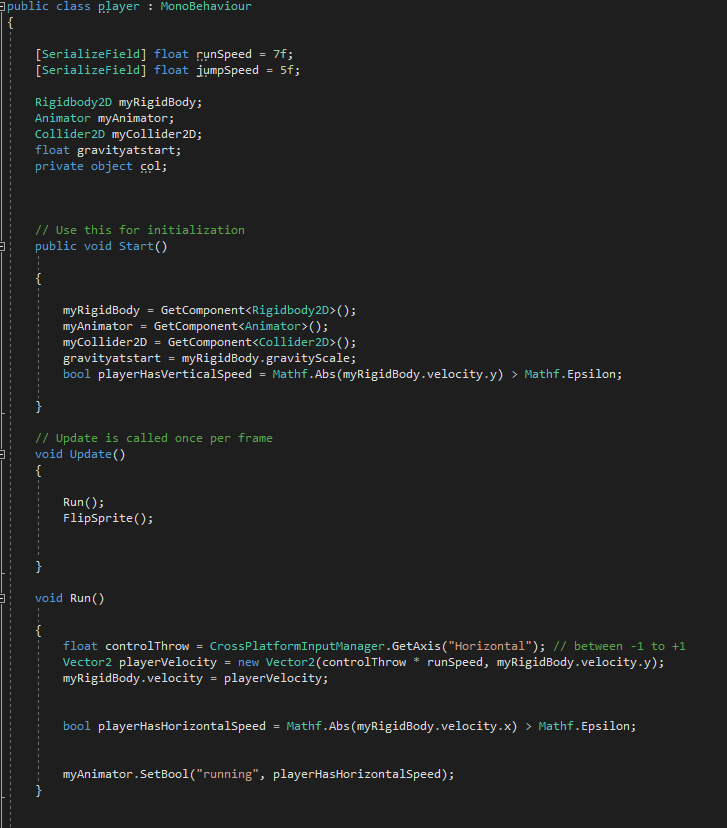Click GetComponent<Collider2D>() call

pyautogui.click(x=262, y=342)
